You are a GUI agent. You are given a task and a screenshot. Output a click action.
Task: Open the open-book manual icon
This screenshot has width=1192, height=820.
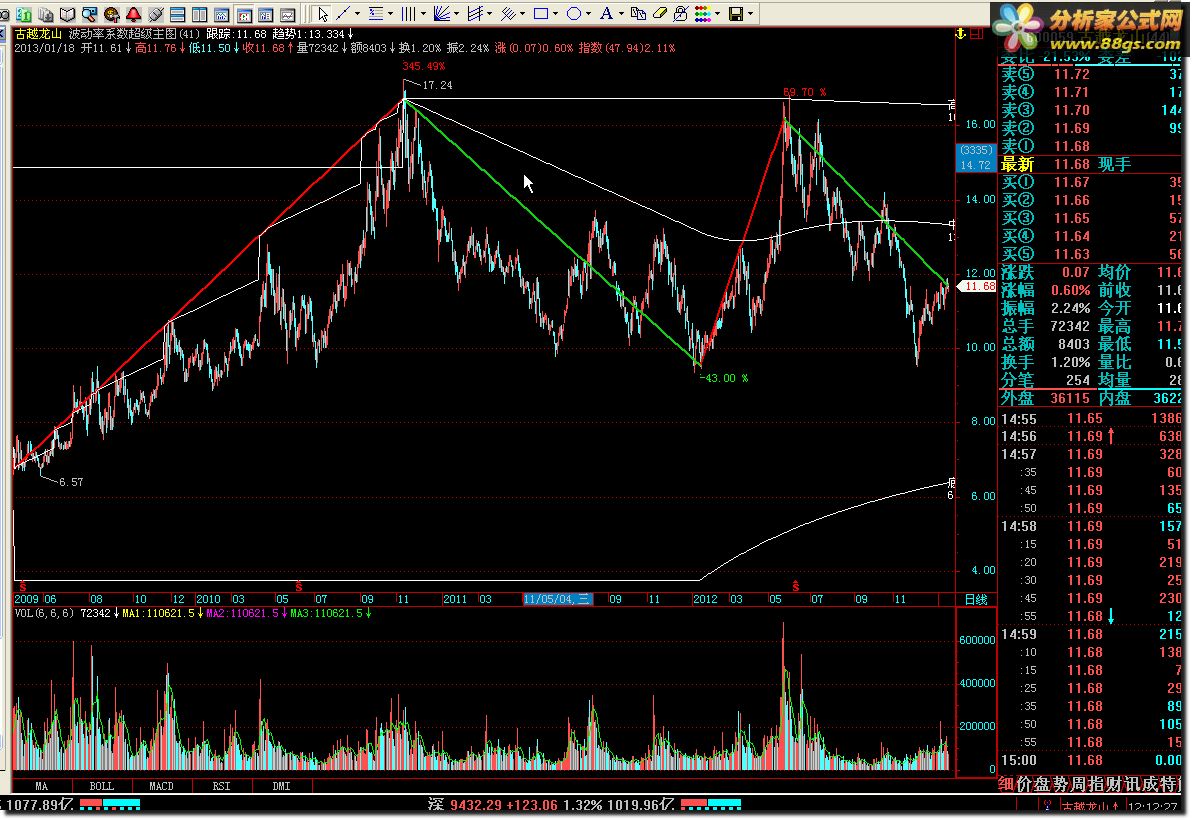[68, 14]
